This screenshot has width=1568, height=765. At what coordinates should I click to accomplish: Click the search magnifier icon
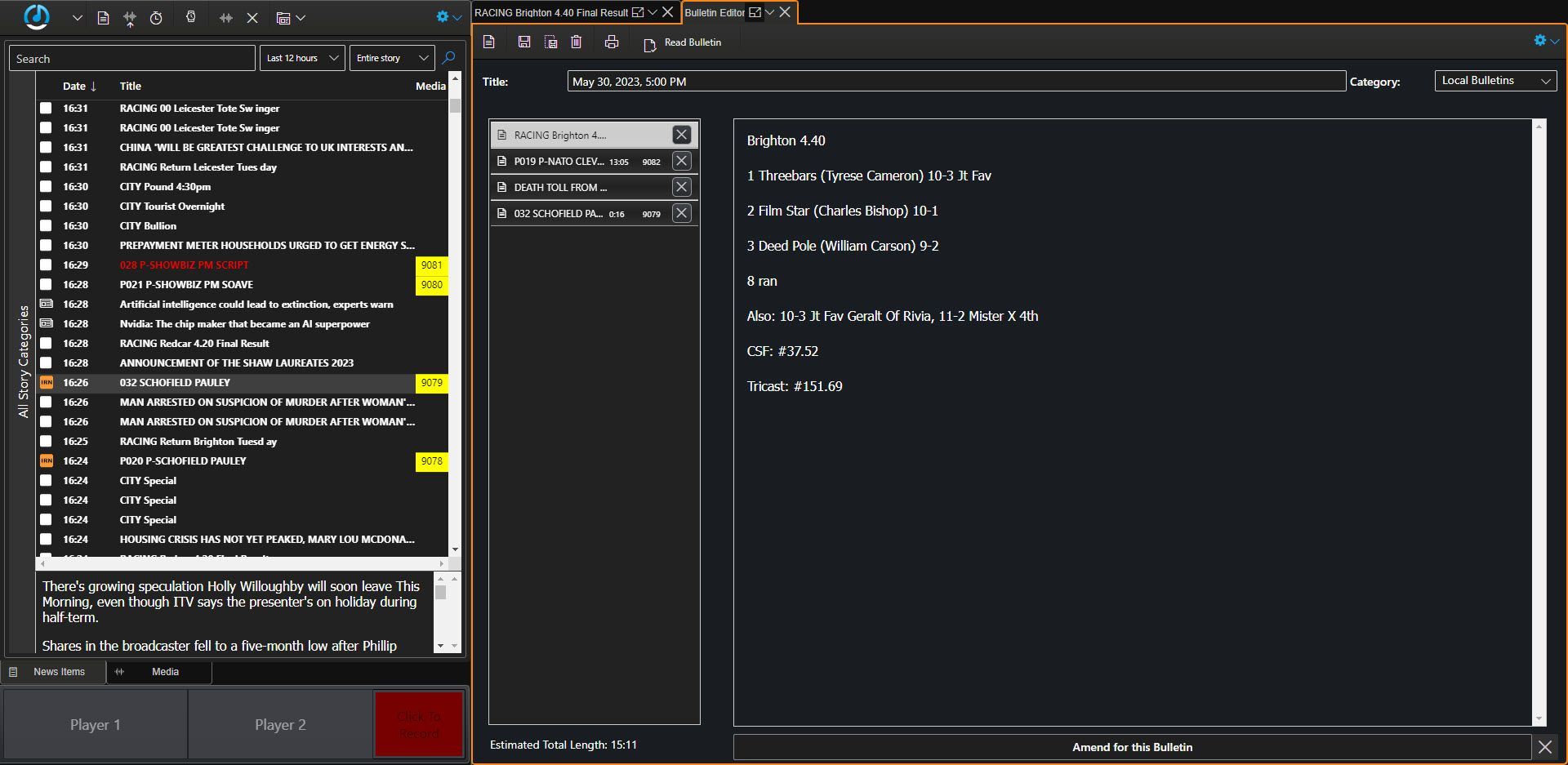tap(448, 58)
